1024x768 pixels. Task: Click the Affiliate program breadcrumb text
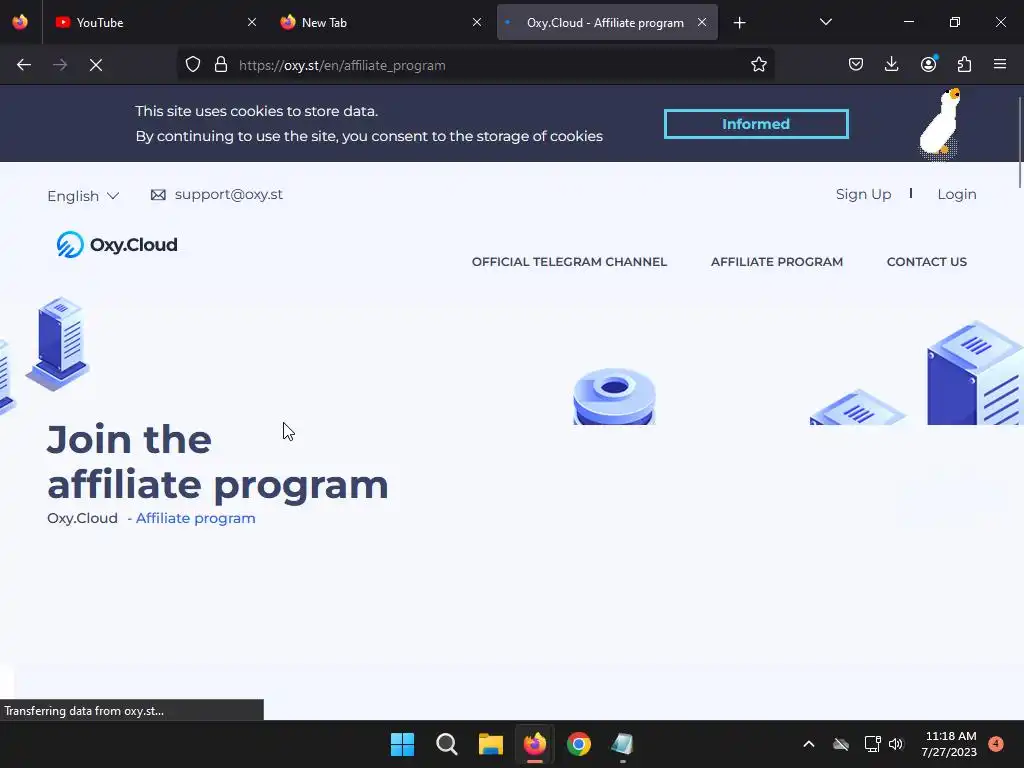[x=195, y=519]
